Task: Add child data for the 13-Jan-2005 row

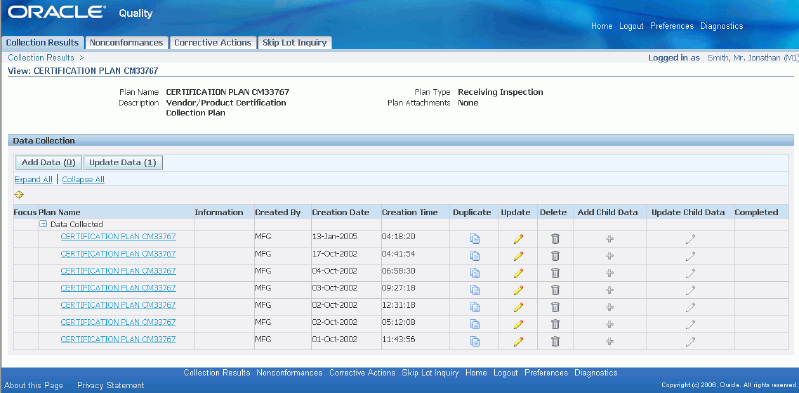Action: 609,239
